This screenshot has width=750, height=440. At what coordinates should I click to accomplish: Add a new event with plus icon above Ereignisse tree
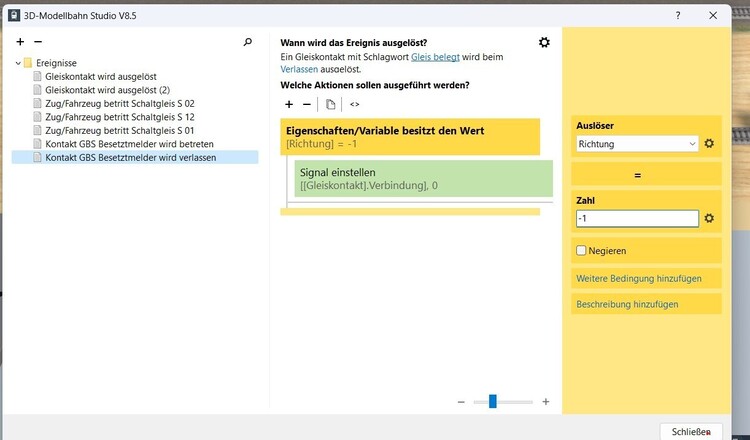[20, 42]
